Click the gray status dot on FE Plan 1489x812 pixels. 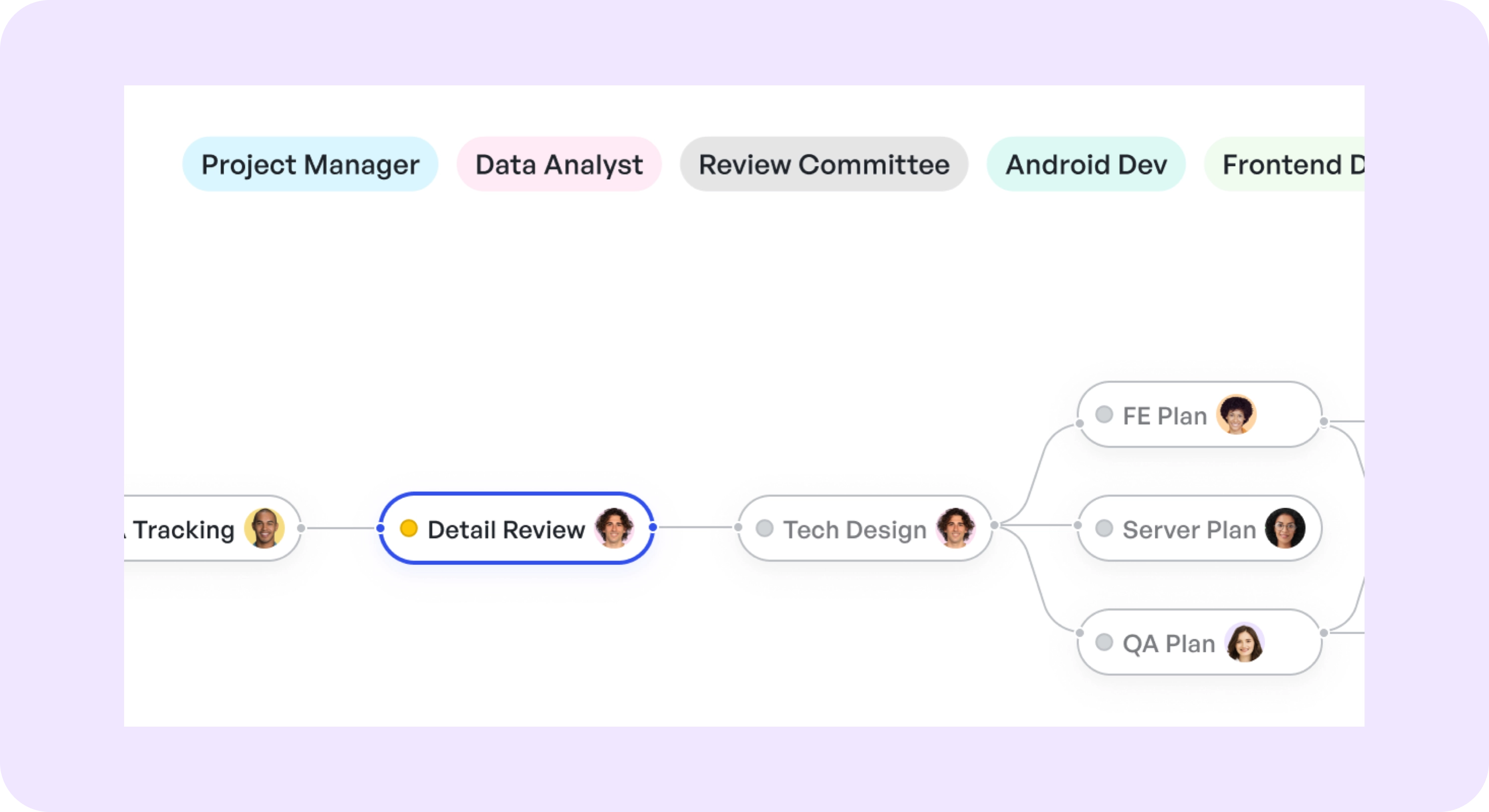[1104, 414]
